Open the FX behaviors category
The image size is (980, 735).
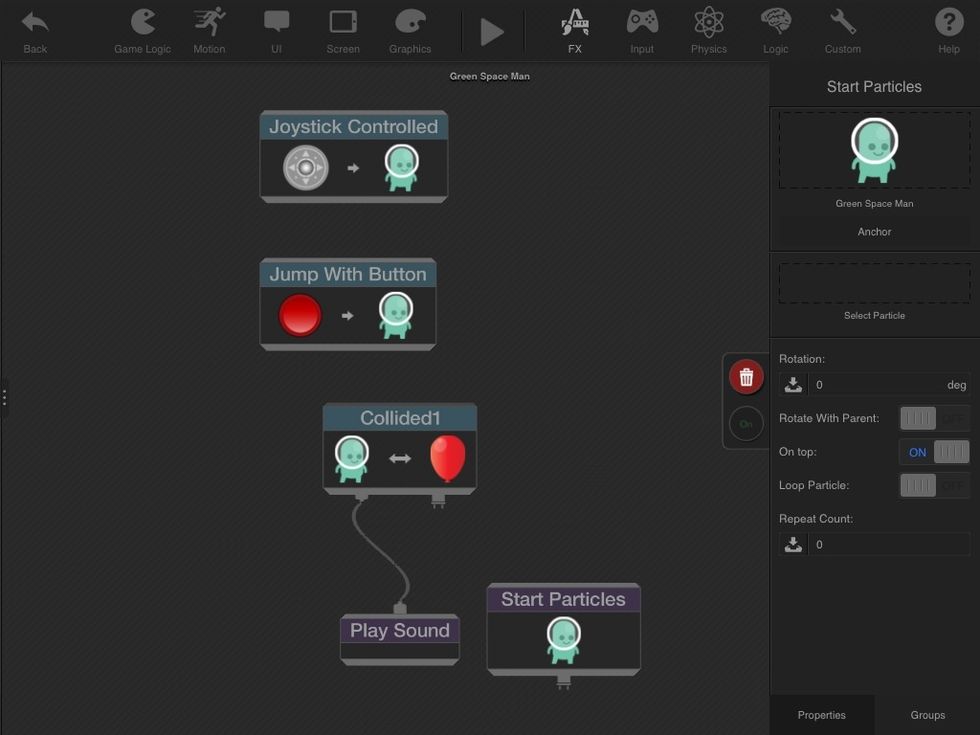pyautogui.click(x=575, y=27)
